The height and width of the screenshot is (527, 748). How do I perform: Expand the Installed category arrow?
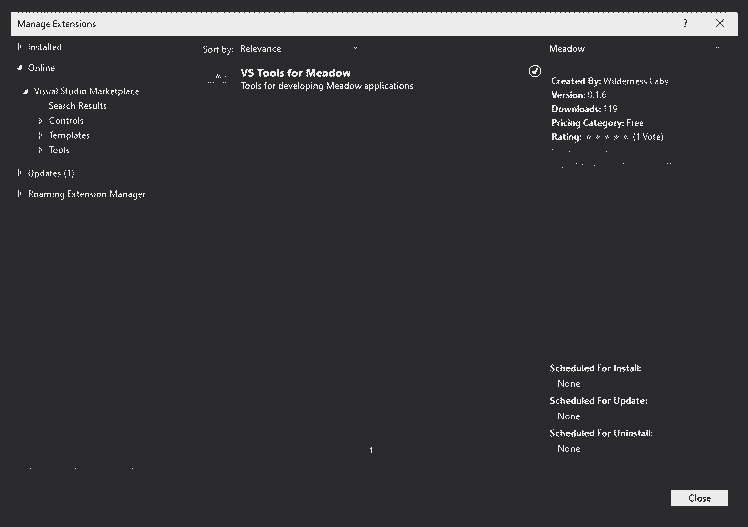point(19,47)
